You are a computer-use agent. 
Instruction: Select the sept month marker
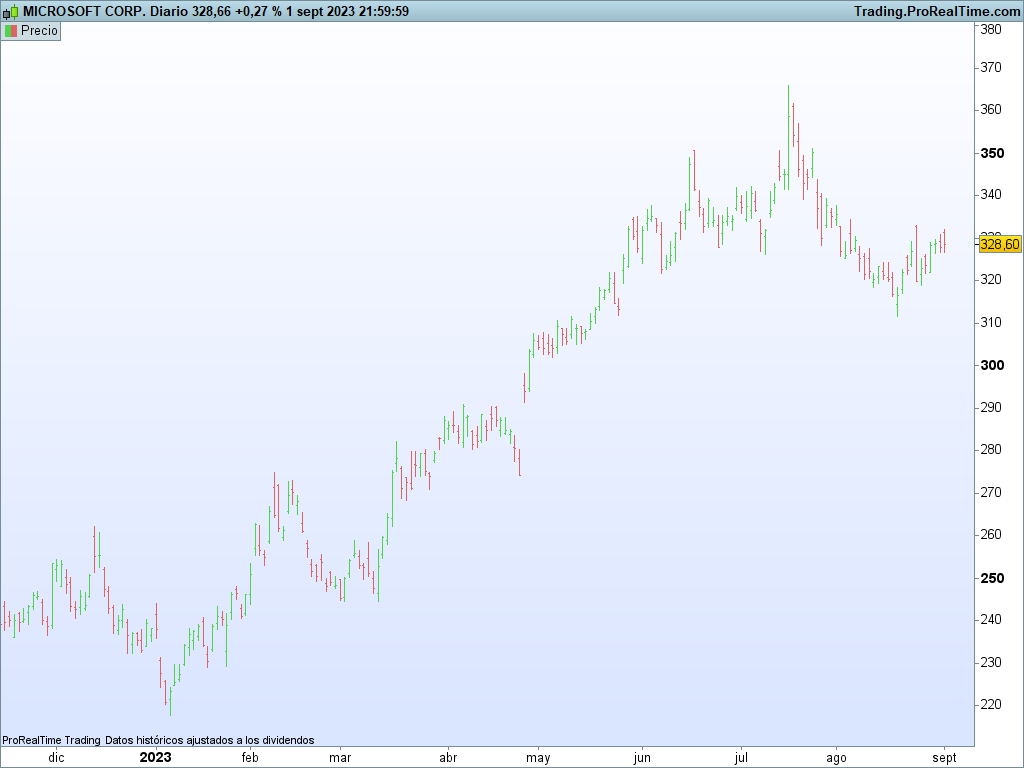coord(944,758)
